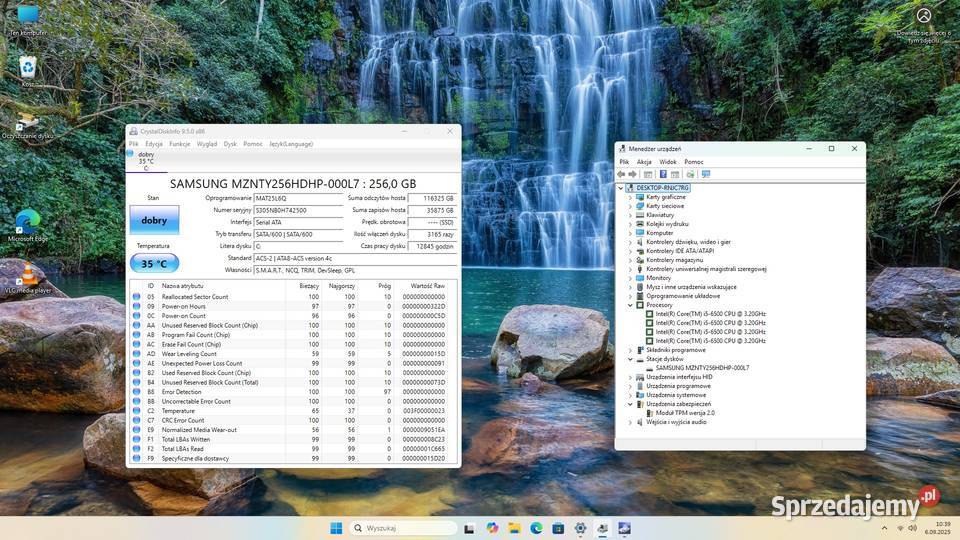Click the learn about this picture icon

click(923, 26)
